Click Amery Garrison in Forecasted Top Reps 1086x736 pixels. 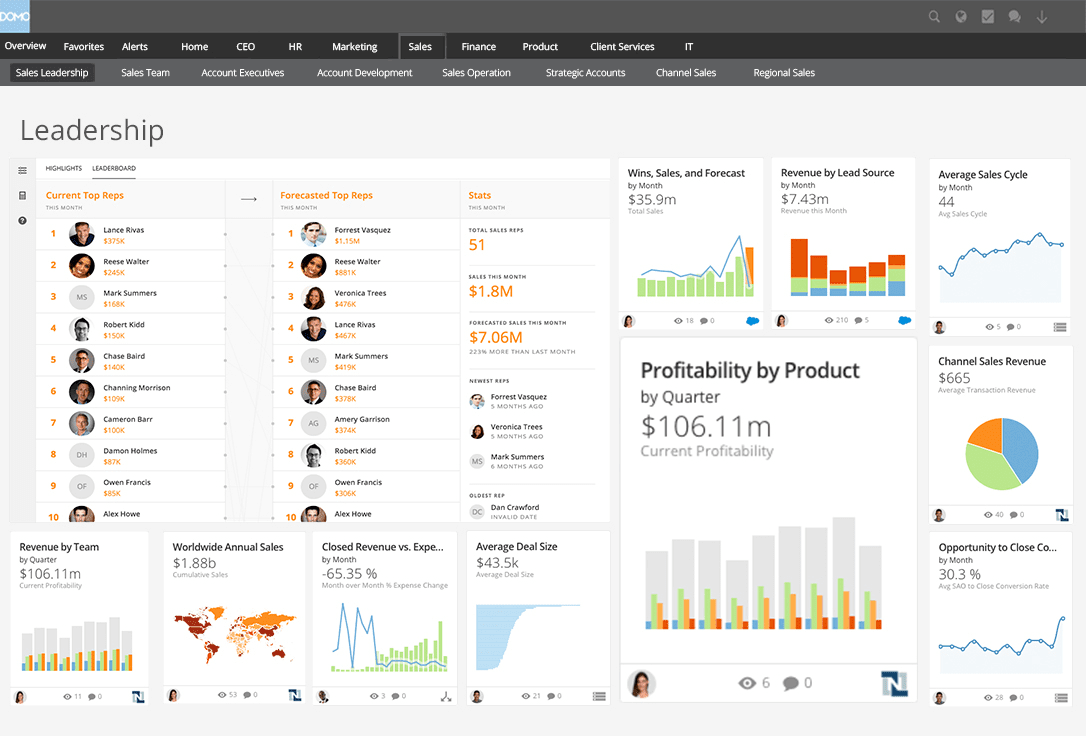coord(366,424)
